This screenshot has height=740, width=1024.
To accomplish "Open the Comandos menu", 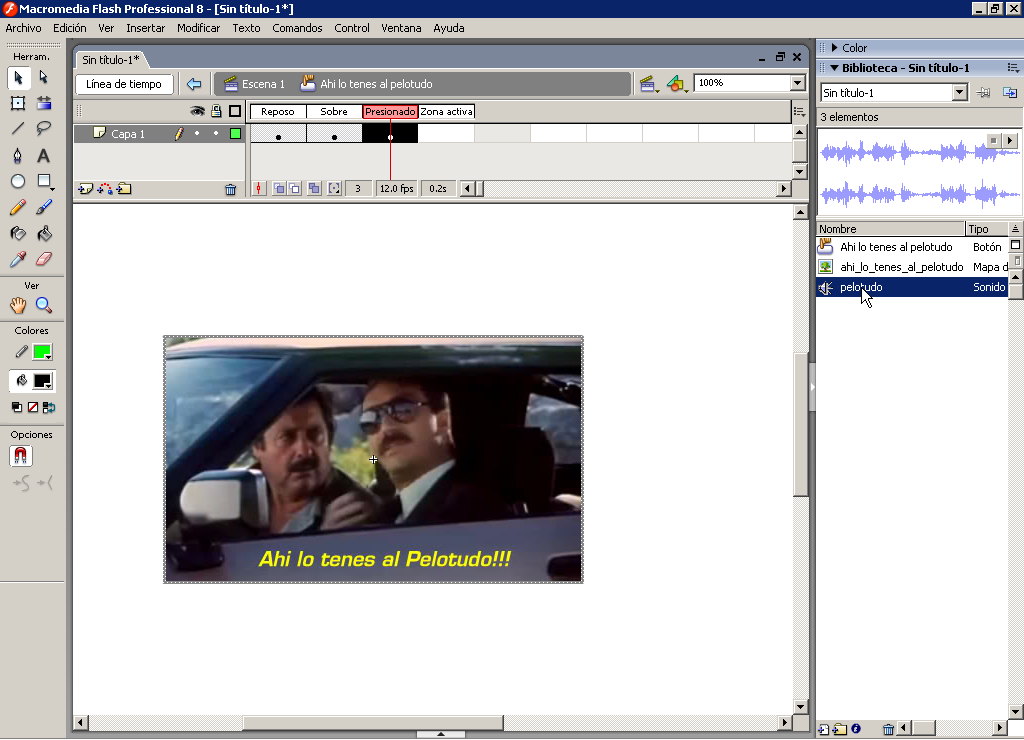I will tap(297, 28).
